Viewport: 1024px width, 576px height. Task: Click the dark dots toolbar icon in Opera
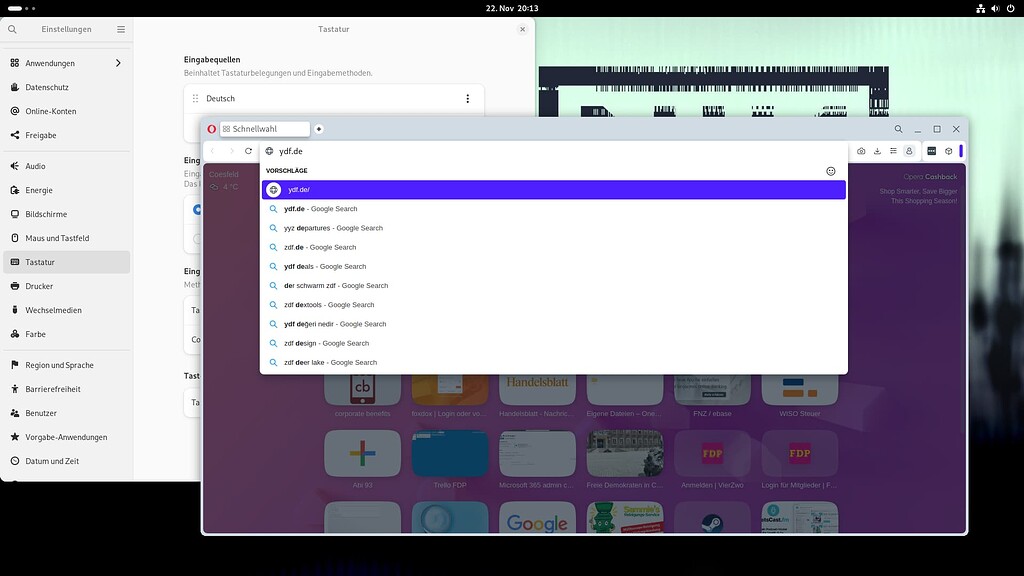(x=931, y=151)
